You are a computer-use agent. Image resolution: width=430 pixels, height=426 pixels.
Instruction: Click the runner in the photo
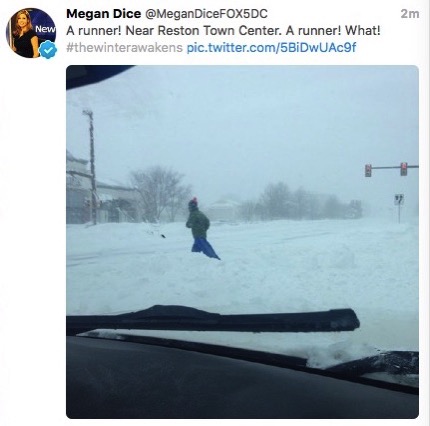201,228
